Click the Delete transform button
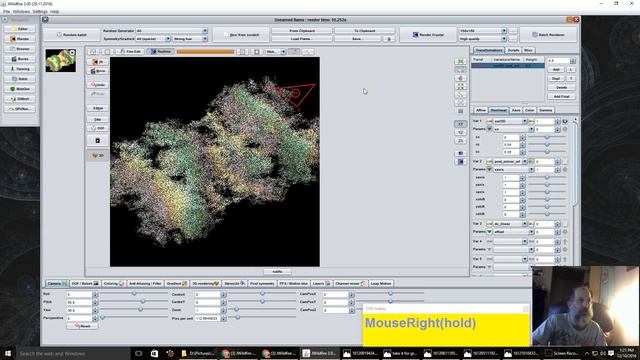 (561, 87)
